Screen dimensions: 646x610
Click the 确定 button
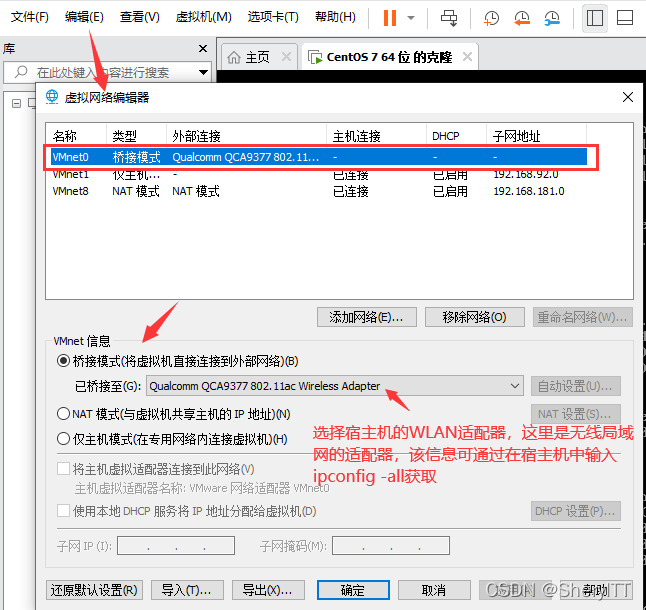click(x=353, y=590)
